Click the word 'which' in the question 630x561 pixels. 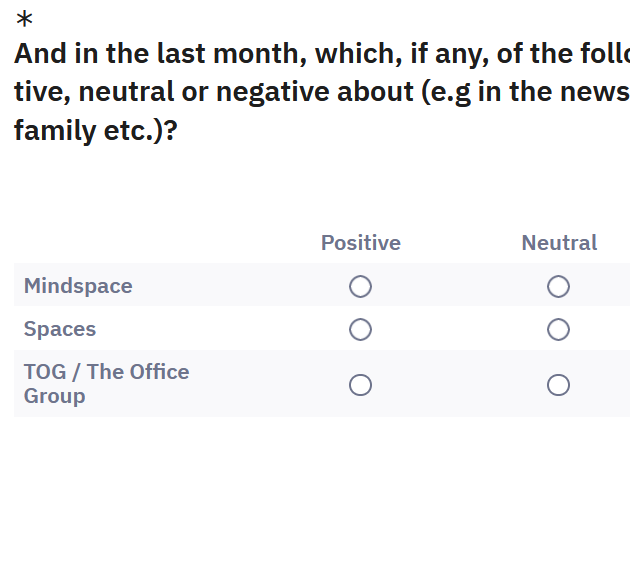[358, 54]
